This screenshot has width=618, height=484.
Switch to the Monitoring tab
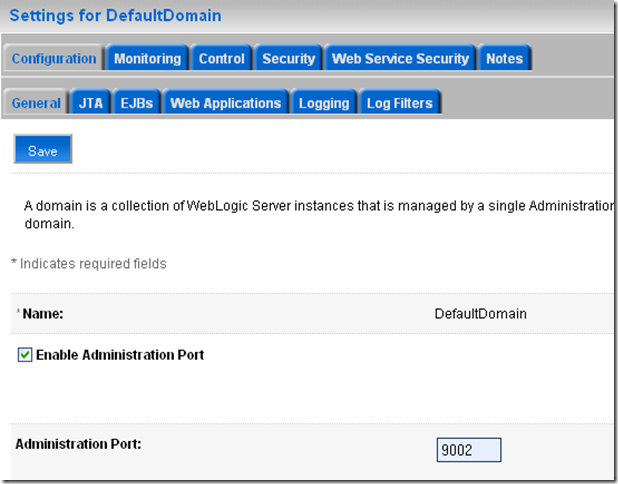pos(147,59)
